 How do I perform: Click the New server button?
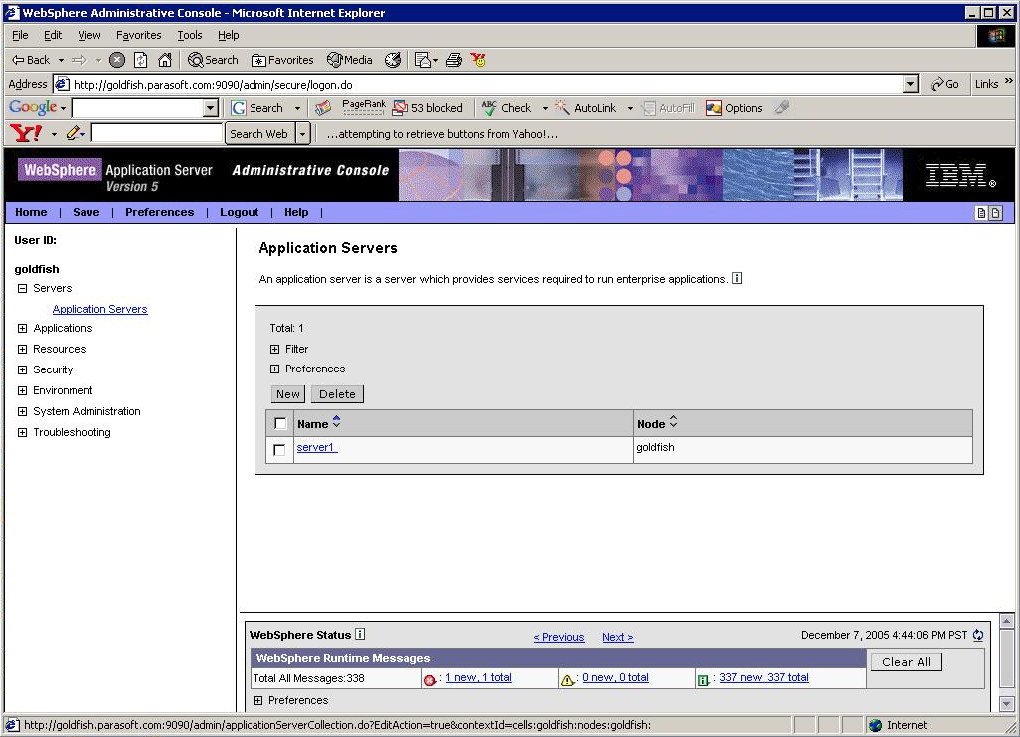tap(288, 394)
